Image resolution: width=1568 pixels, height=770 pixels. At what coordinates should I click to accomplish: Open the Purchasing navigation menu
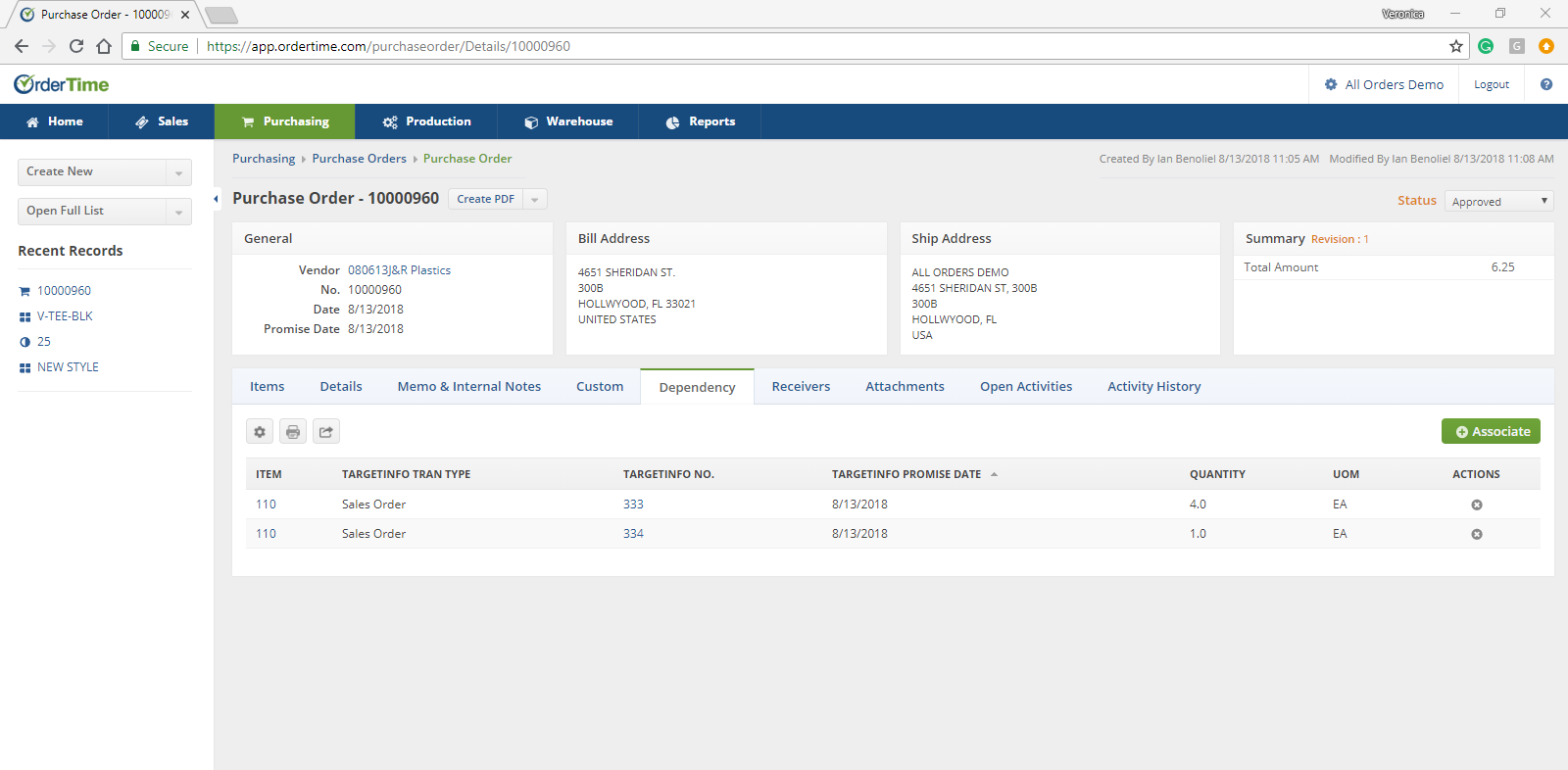click(285, 121)
